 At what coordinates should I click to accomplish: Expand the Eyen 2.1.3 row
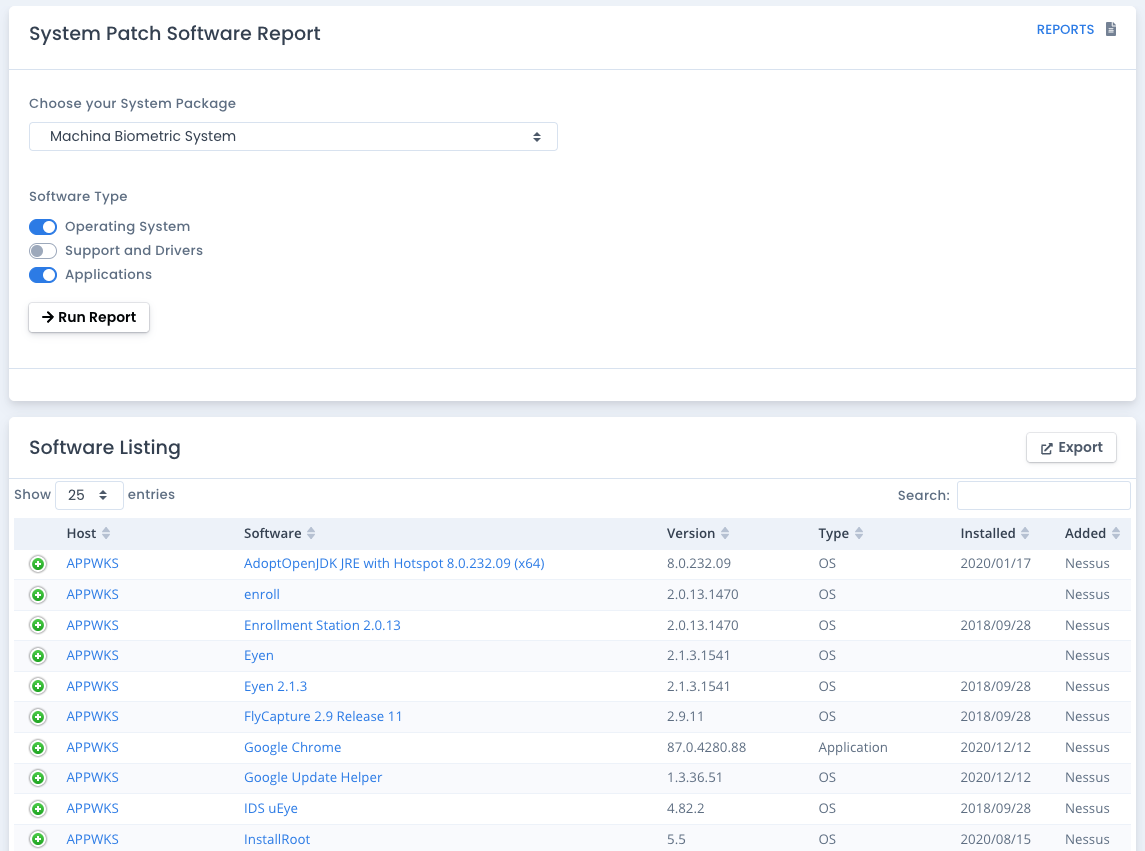click(38, 687)
